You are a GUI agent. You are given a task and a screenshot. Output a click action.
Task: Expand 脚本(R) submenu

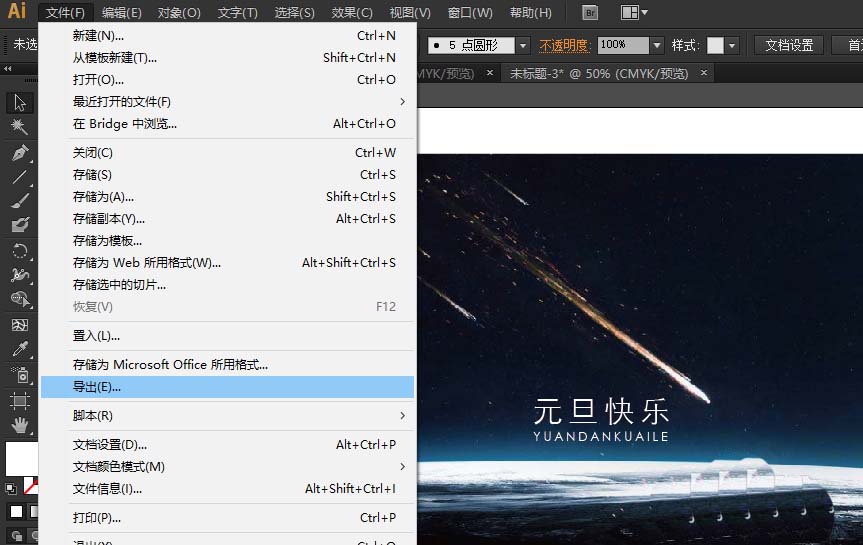pos(227,416)
